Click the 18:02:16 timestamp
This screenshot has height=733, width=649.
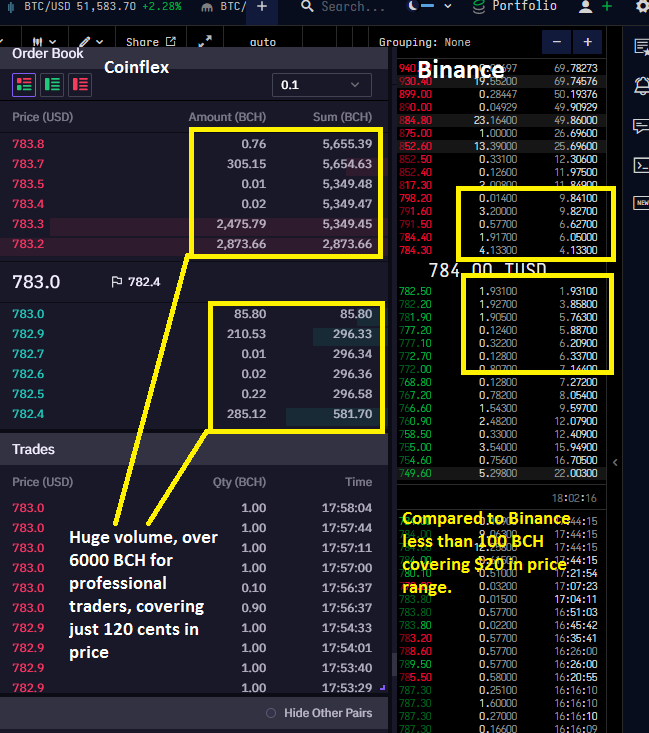[574, 498]
